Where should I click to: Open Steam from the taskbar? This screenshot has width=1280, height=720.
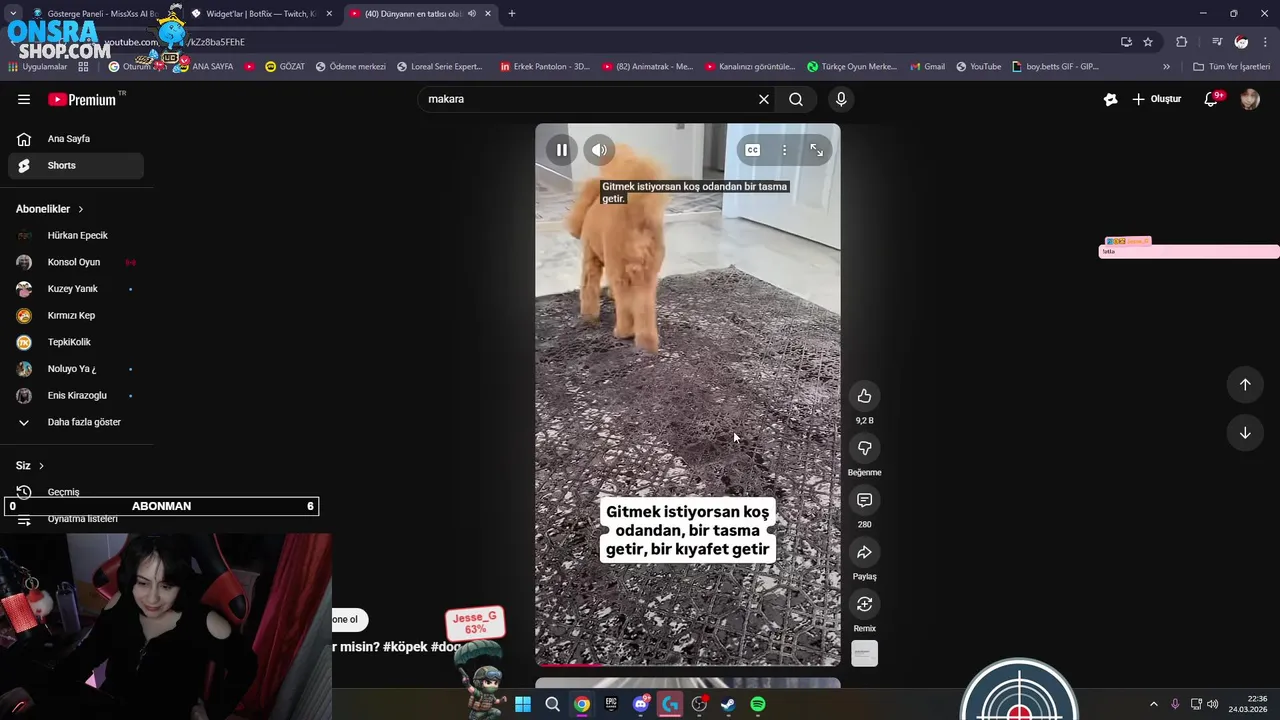point(729,704)
